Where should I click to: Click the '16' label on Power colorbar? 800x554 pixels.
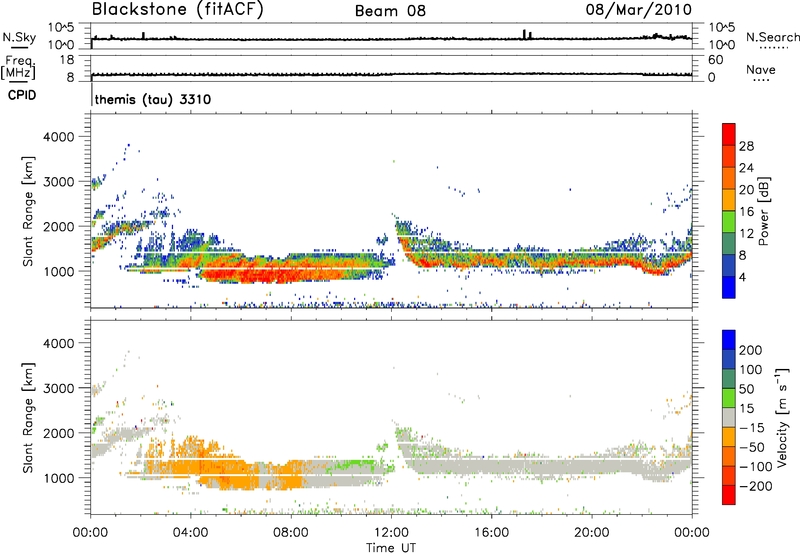pos(746,212)
